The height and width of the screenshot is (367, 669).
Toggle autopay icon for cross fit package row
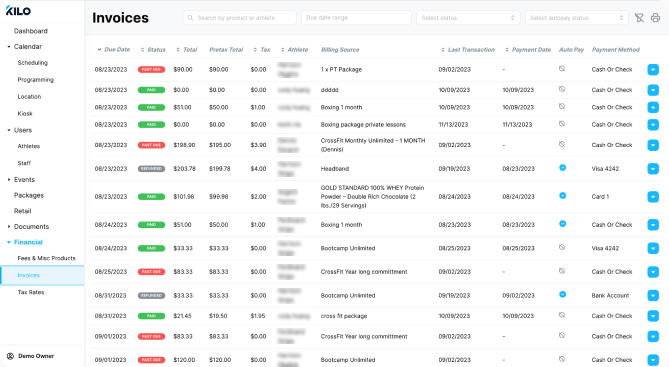(562, 315)
